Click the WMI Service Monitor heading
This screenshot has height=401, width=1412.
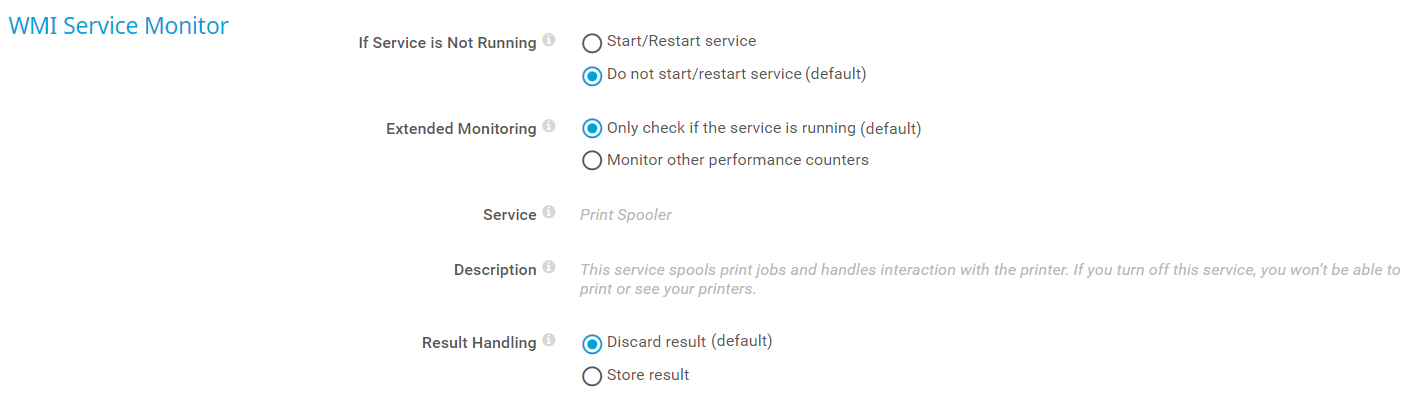pyautogui.click(x=119, y=26)
